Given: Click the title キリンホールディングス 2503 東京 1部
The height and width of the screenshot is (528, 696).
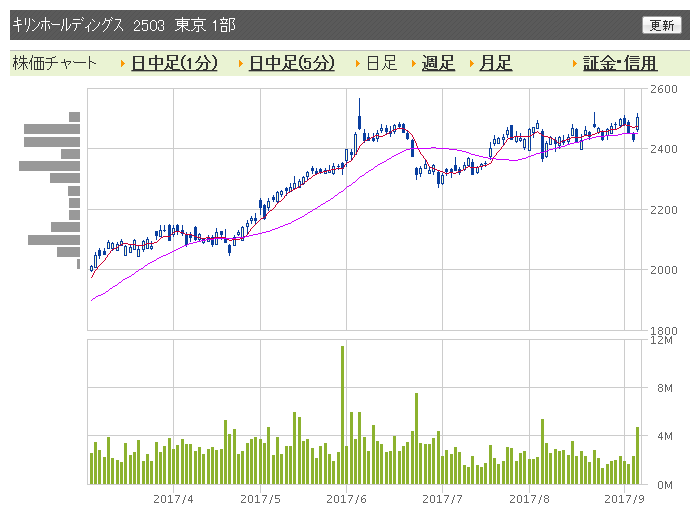Looking at the screenshot, I should pos(124,25).
